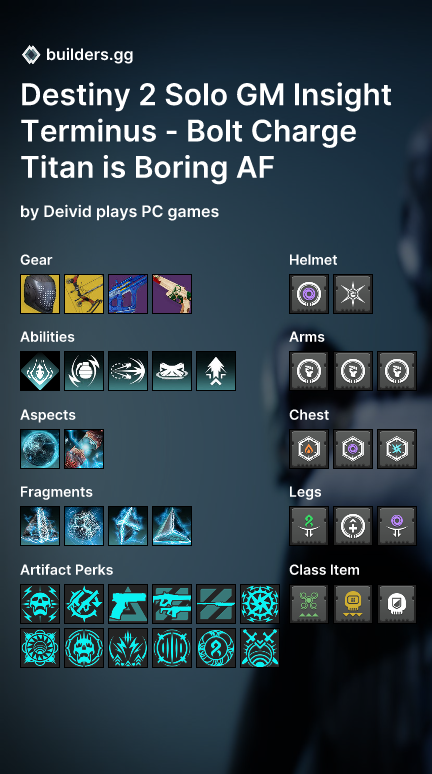This screenshot has width=432, height=774.
Task: Click the blue legendary weapon in Gear
Action: tap(128, 294)
